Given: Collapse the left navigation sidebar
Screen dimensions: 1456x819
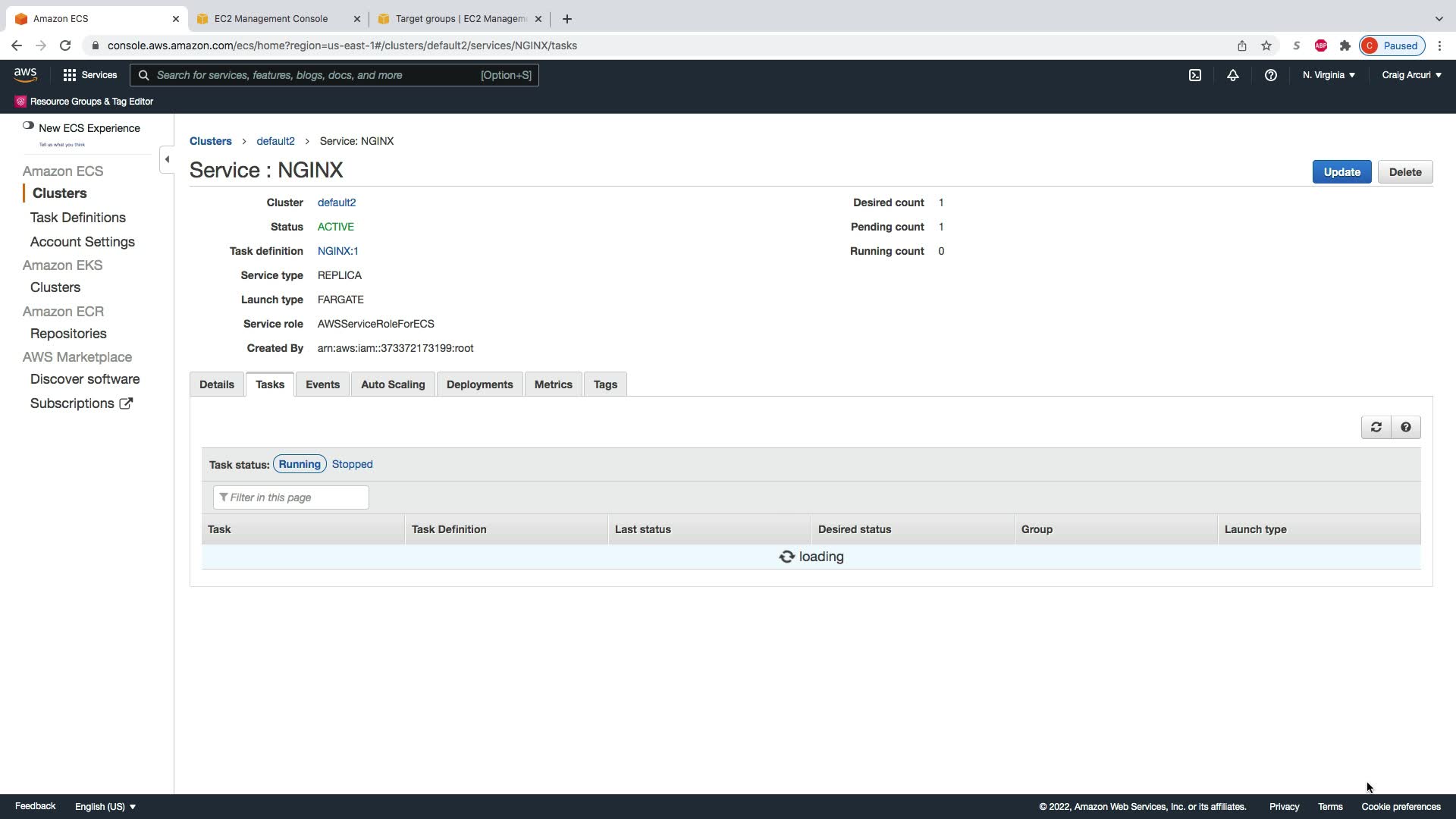Looking at the screenshot, I should point(167,159).
